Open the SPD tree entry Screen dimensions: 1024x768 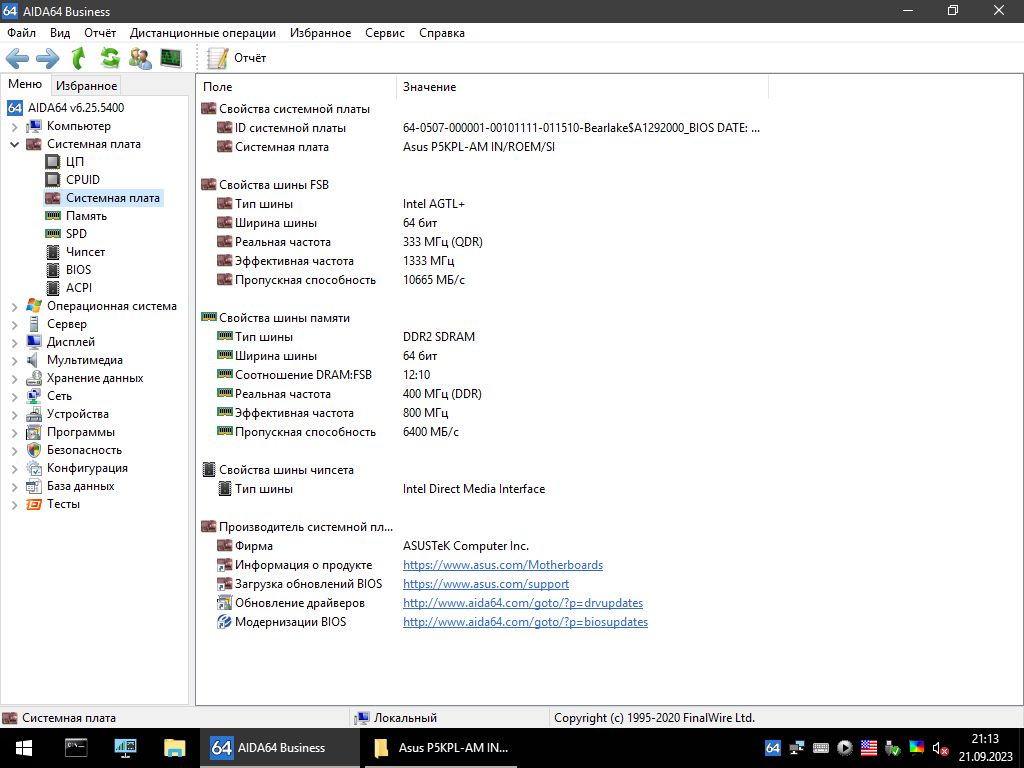tap(76, 234)
